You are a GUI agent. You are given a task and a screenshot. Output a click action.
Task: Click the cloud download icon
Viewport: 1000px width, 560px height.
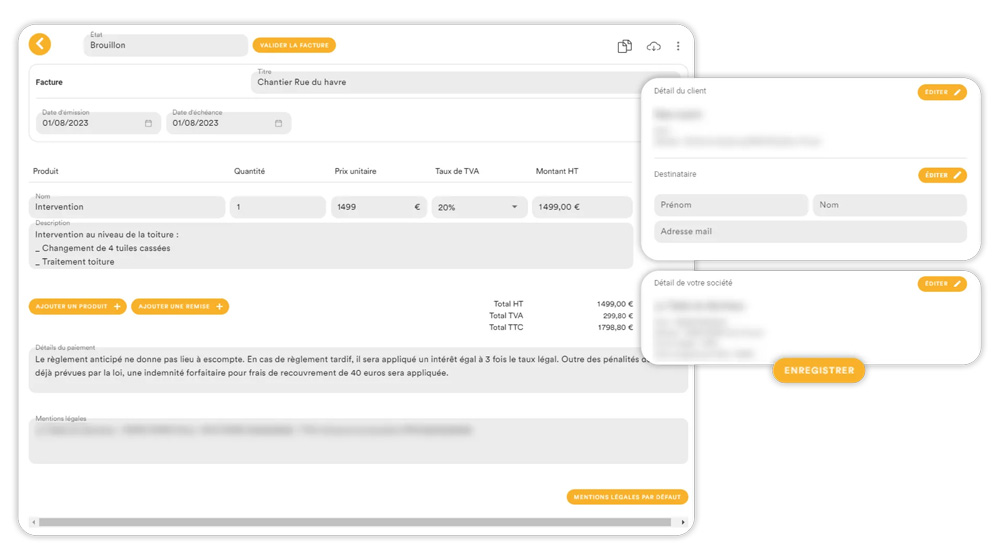(653, 46)
